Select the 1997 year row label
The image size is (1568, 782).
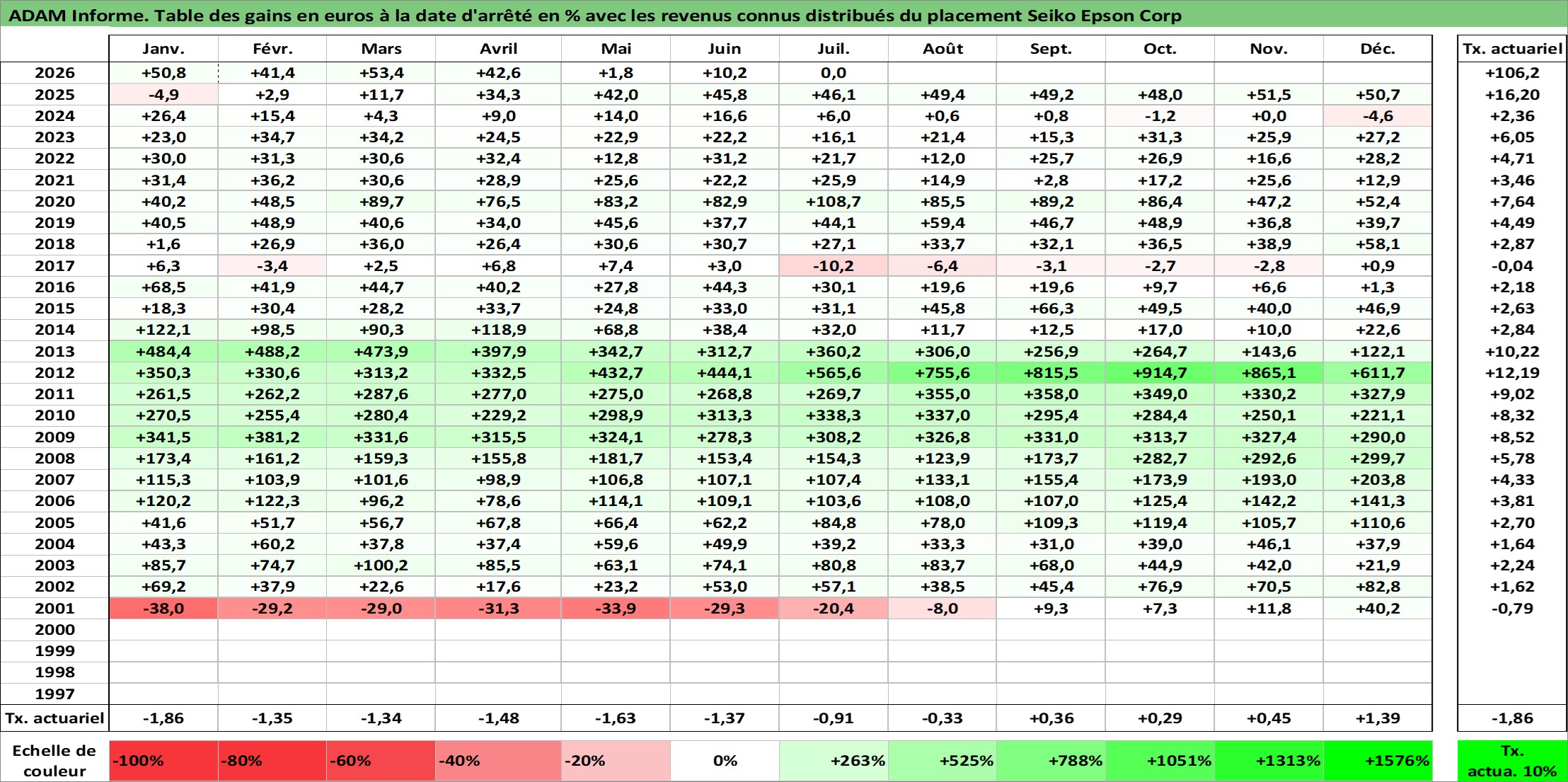[x=54, y=694]
